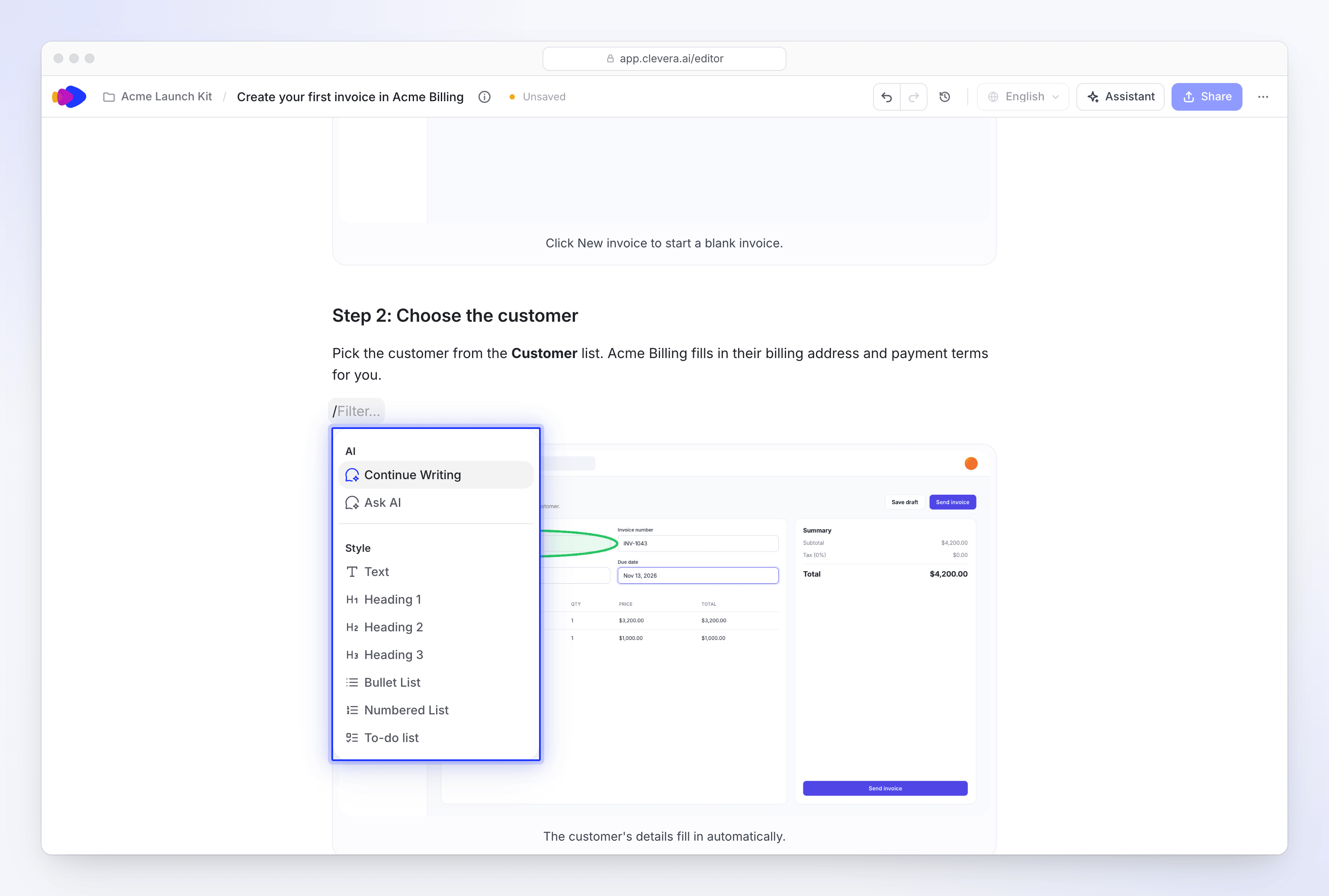Redo the last undone change
Screen dimensions: 1329x896
tap(913, 96)
